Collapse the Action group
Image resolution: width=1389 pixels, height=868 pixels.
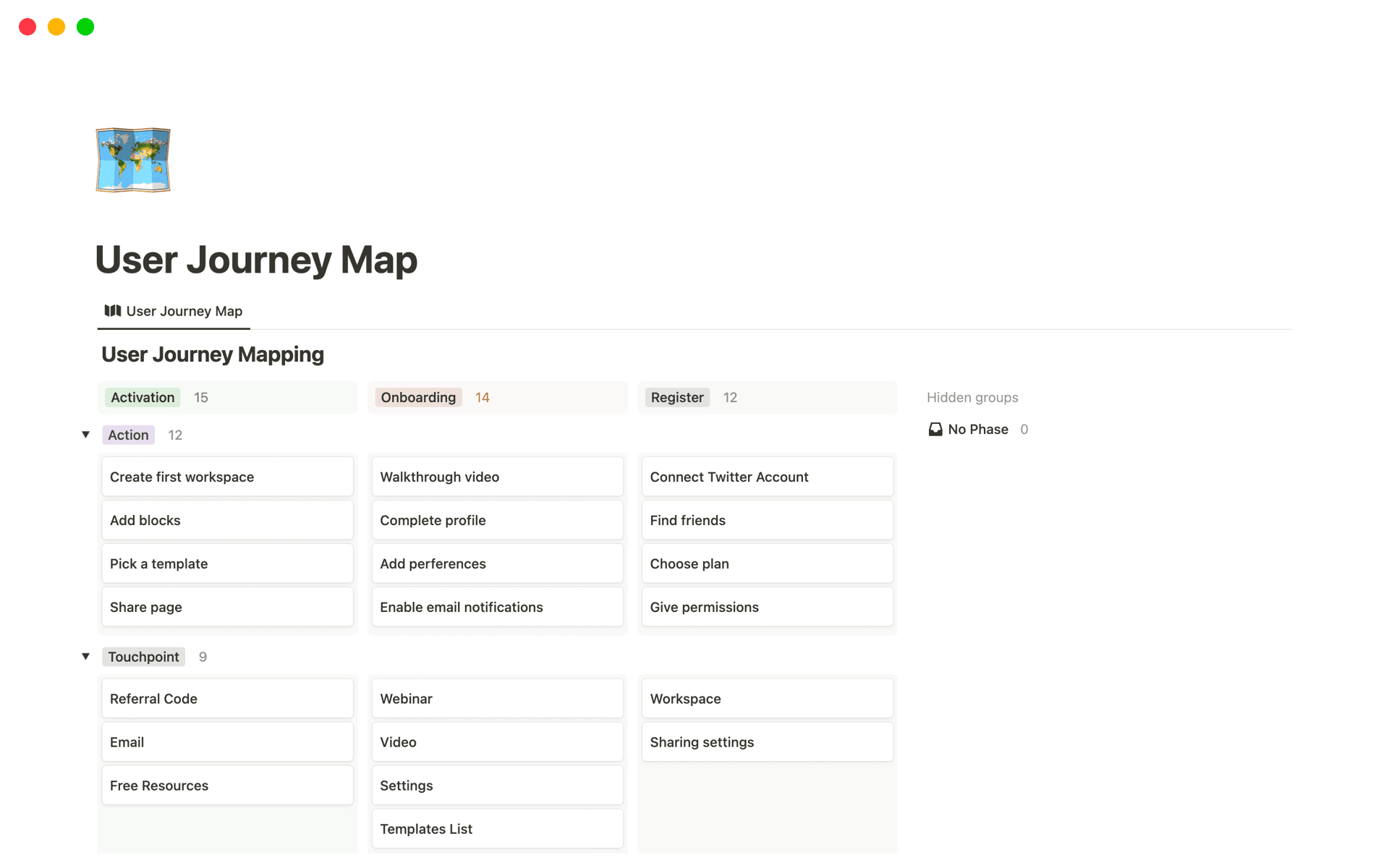point(86,434)
